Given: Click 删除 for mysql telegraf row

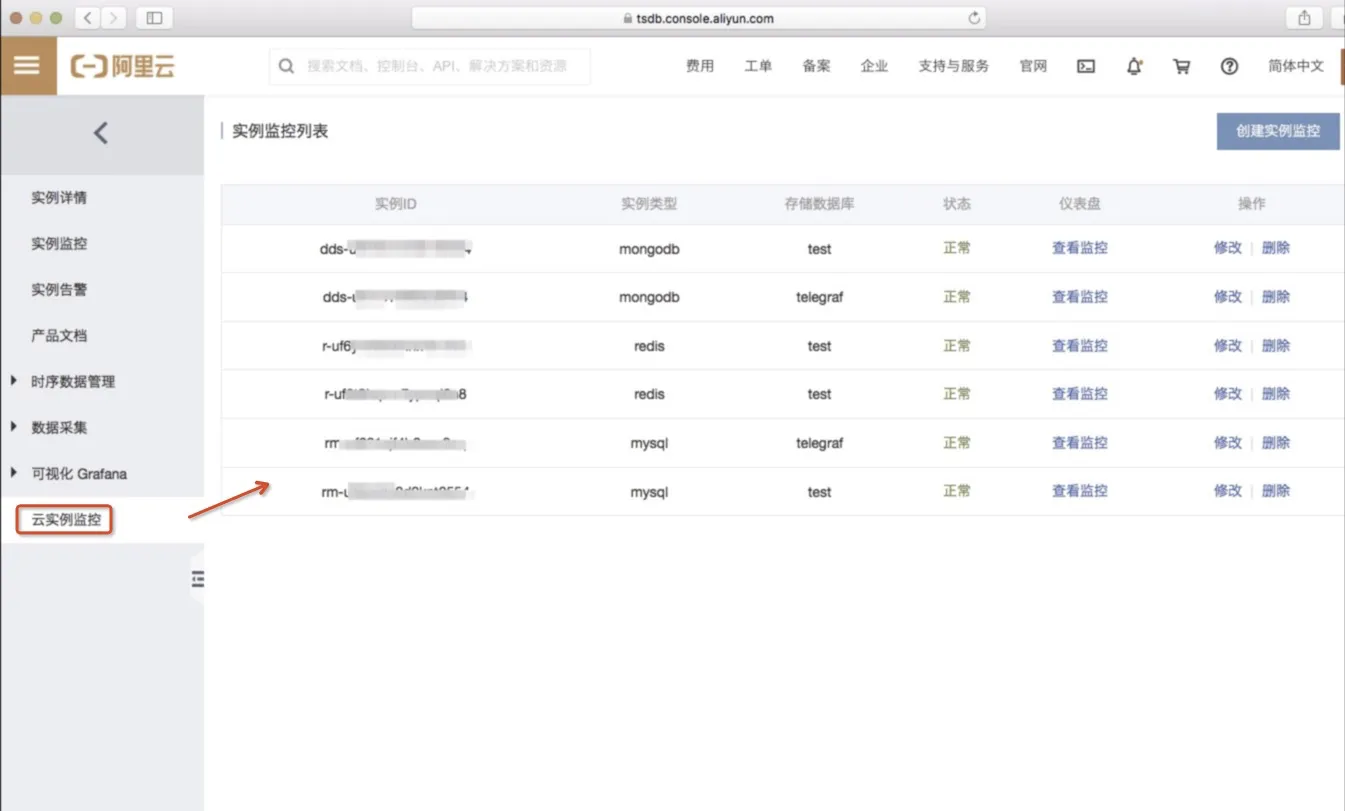Looking at the screenshot, I should pos(1276,443).
